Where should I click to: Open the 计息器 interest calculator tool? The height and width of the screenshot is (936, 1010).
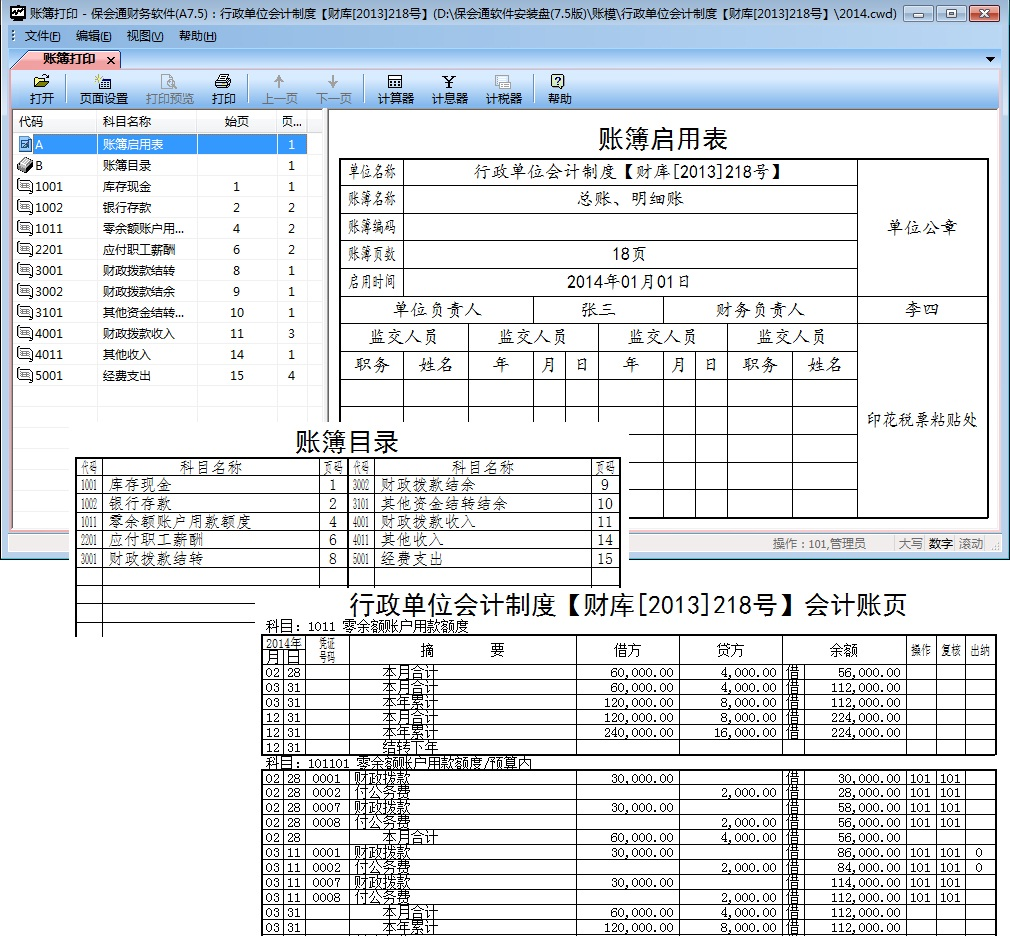click(448, 87)
